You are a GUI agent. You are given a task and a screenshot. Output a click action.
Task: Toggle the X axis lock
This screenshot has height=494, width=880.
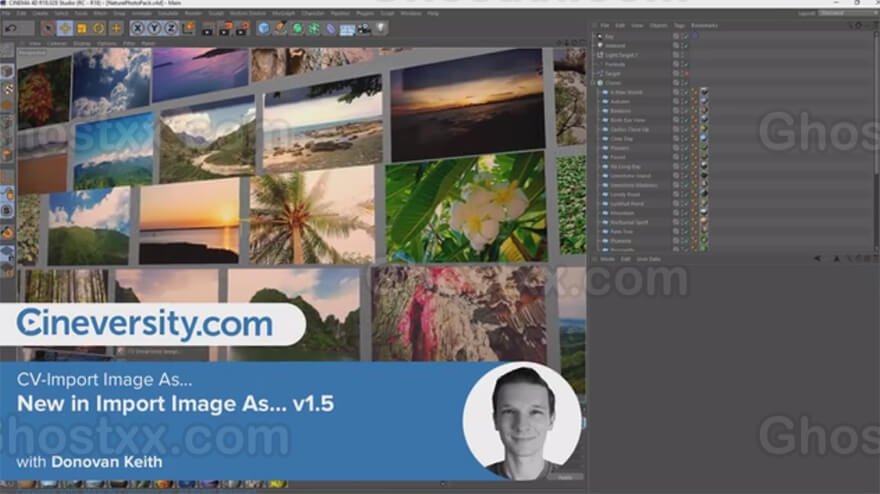[x=138, y=28]
